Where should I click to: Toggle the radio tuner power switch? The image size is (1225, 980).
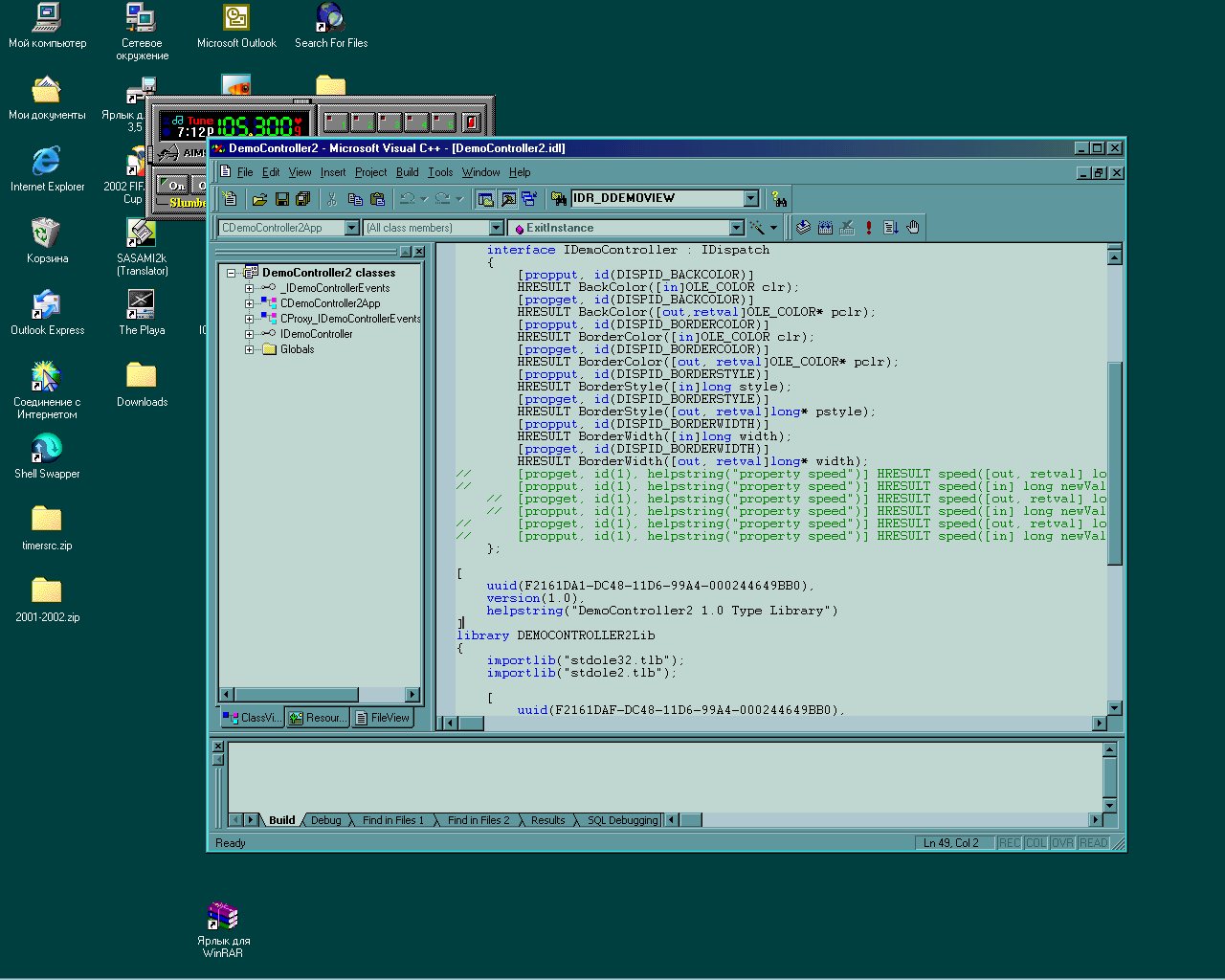(471, 122)
